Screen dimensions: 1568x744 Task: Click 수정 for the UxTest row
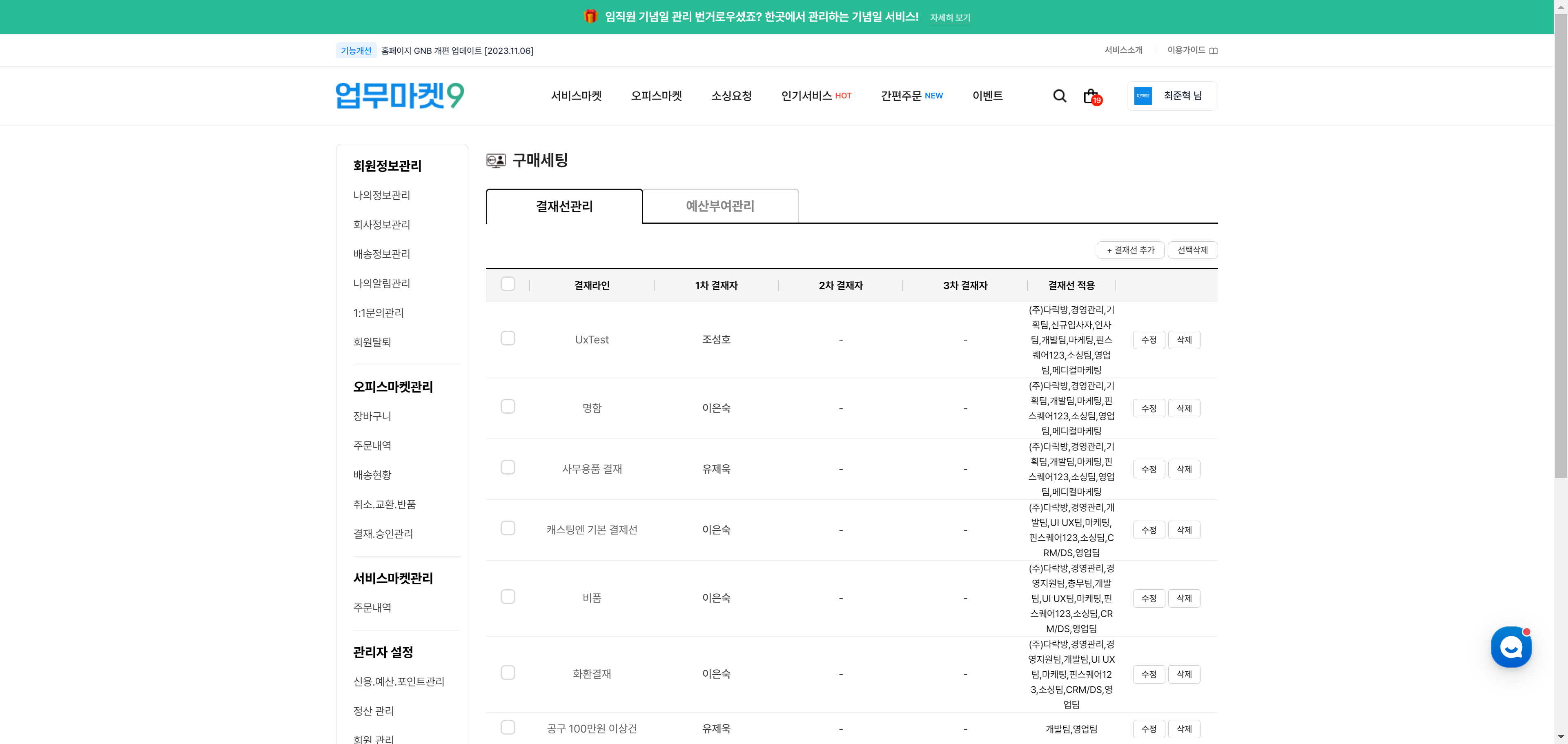[1149, 340]
